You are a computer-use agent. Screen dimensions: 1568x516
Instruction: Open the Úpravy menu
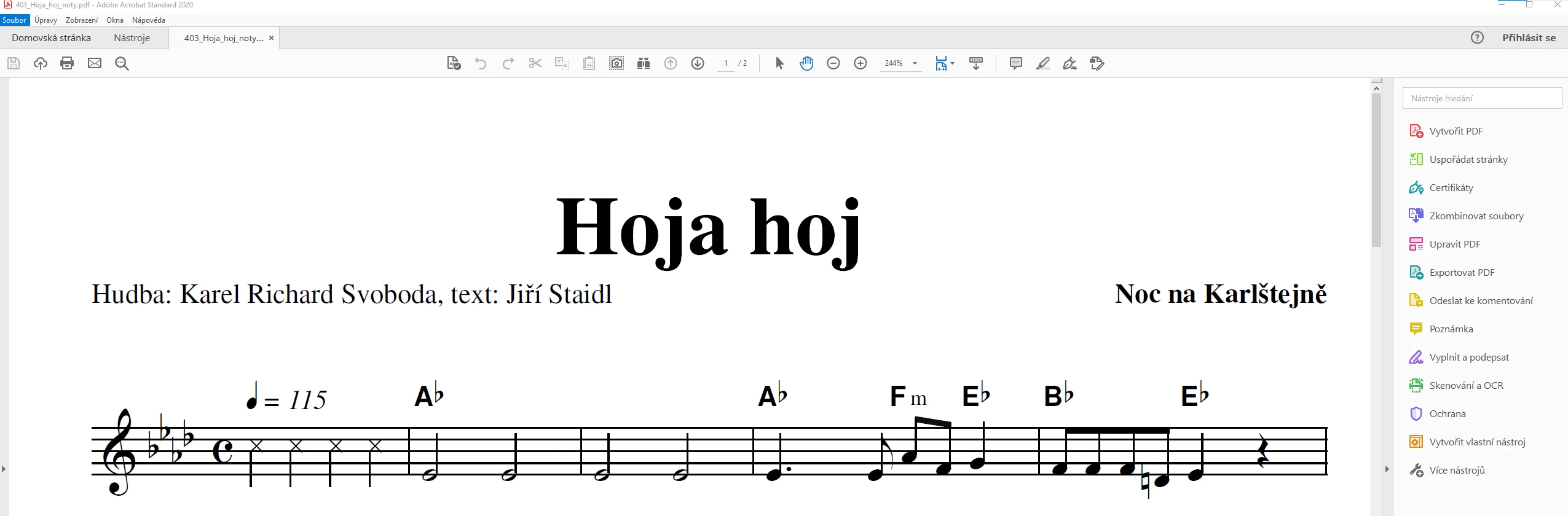(x=45, y=20)
